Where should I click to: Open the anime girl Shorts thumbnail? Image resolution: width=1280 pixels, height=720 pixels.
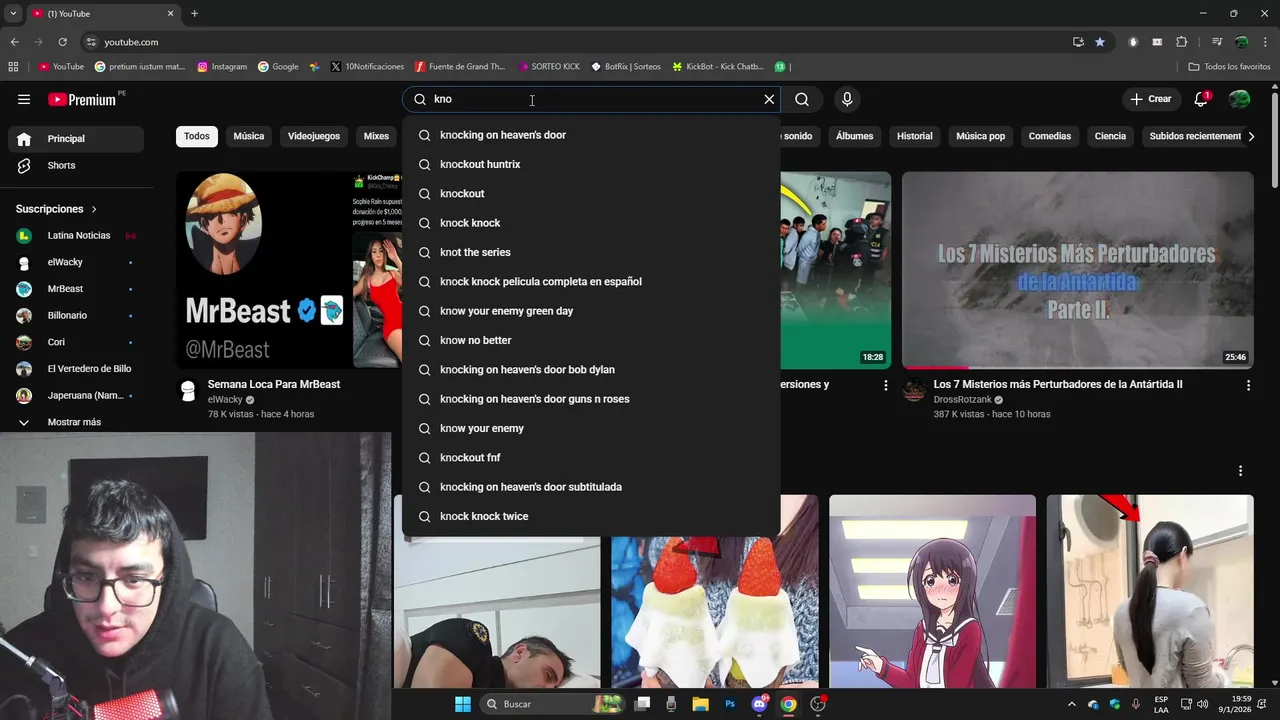(932, 591)
